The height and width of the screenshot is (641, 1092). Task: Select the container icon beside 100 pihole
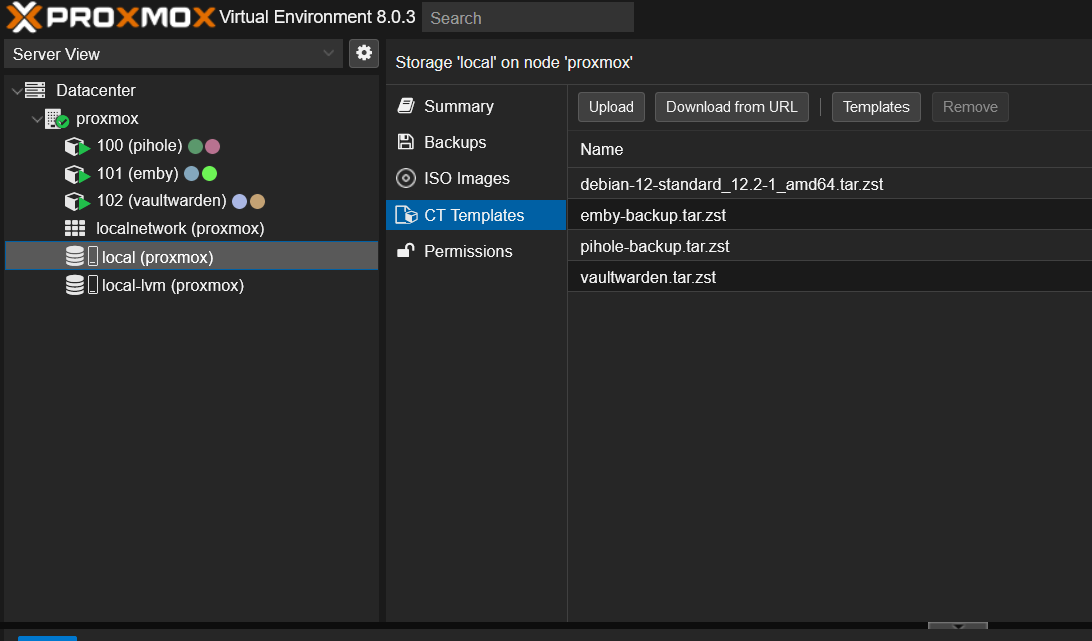[76, 145]
